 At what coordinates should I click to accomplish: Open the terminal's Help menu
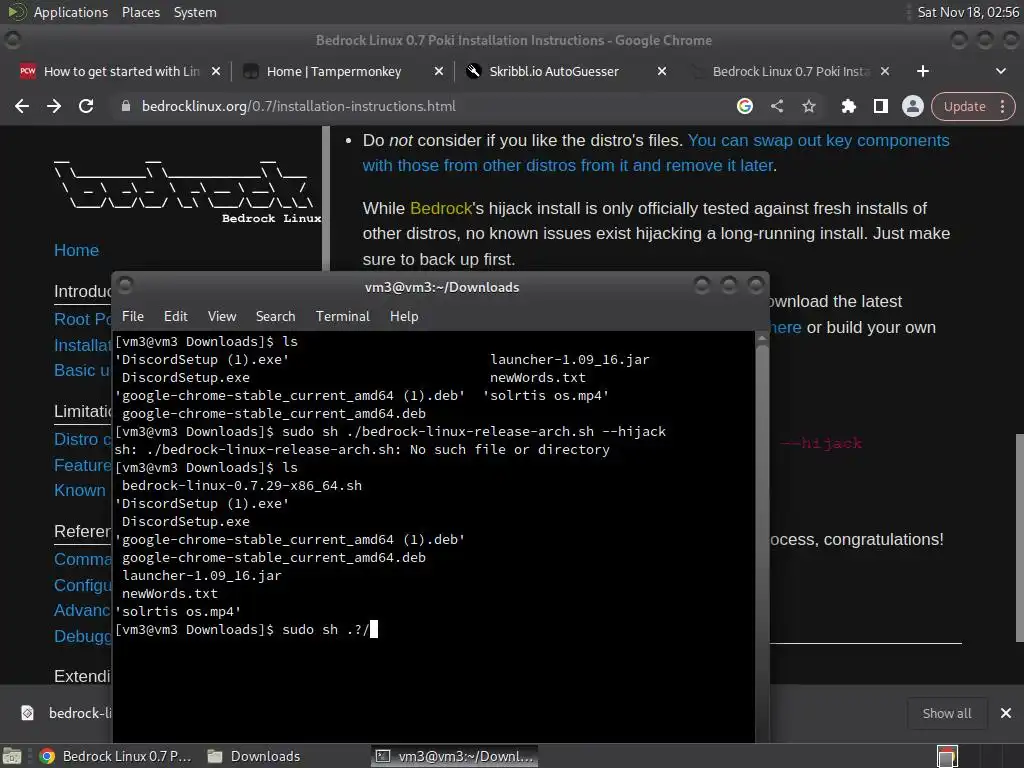[x=404, y=316]
